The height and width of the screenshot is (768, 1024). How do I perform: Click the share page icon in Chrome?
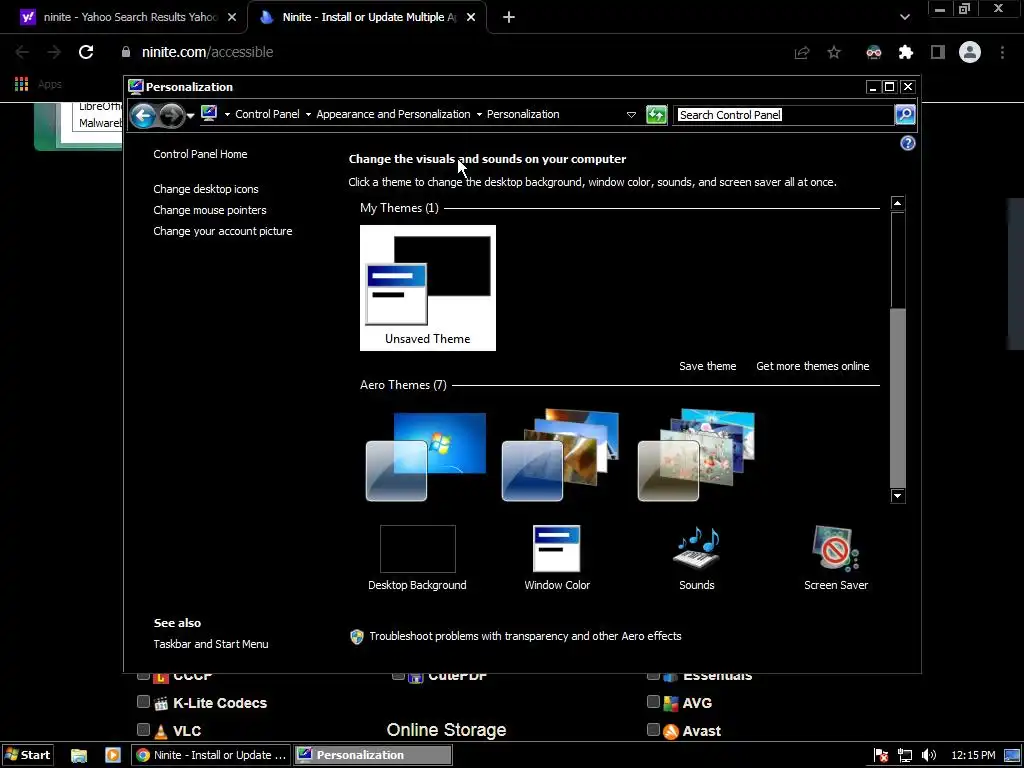click(x=802, y=52)
